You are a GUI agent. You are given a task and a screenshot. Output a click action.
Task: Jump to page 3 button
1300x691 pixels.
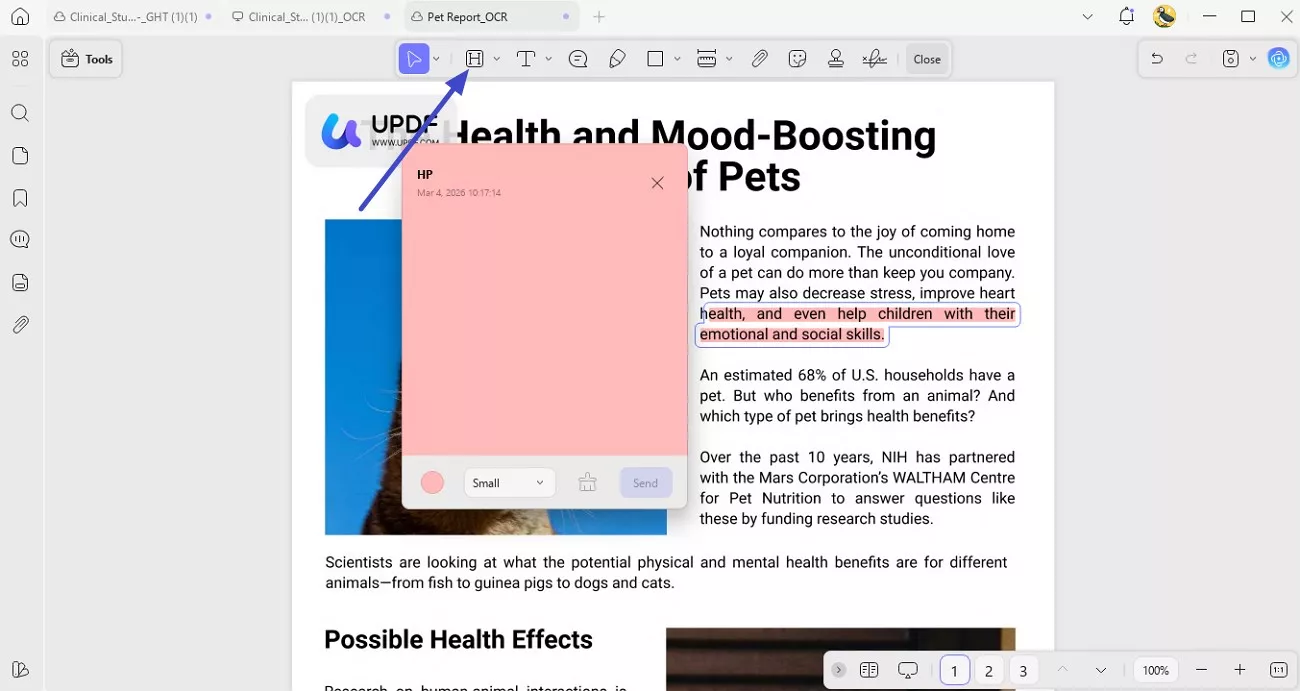pos(1023,671)
